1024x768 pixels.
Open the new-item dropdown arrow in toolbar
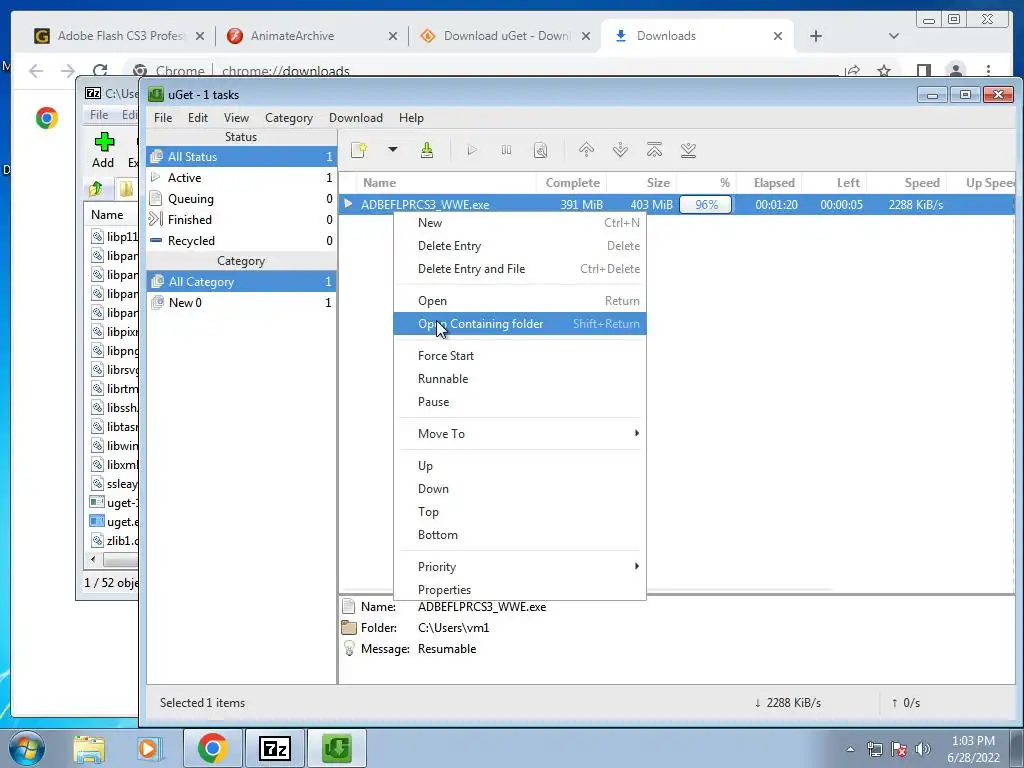[392, 150]
